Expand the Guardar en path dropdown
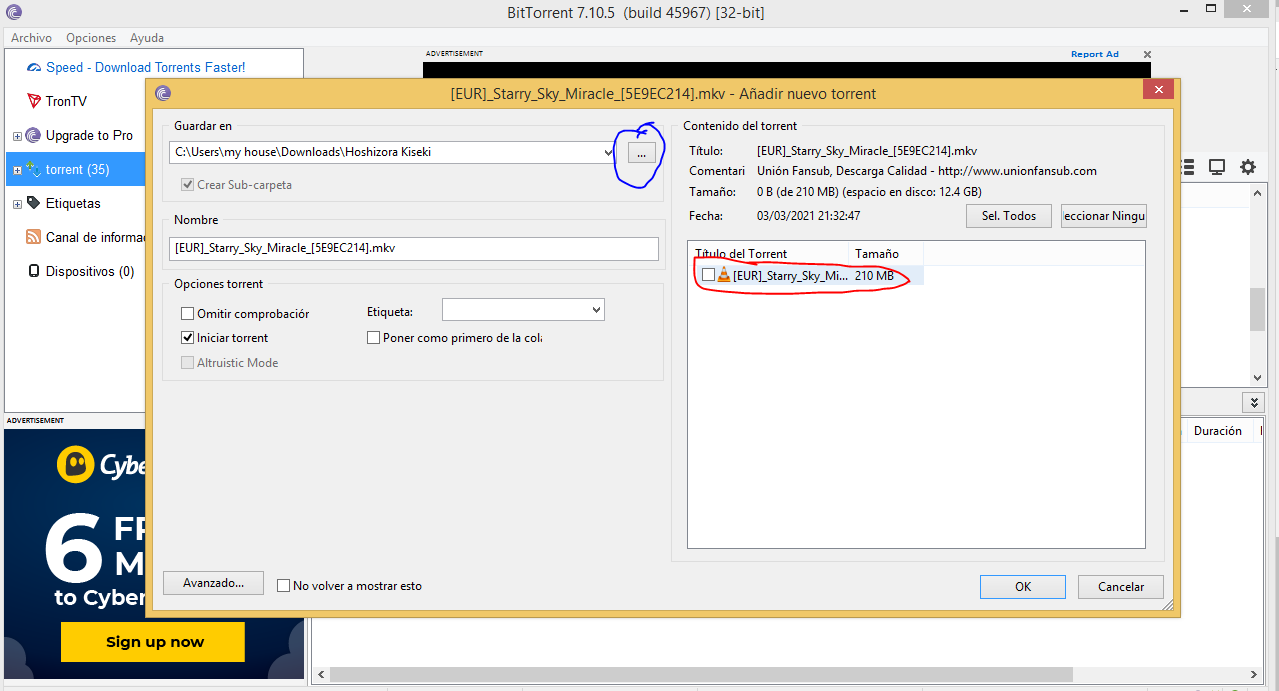 [x=609, y=153]
